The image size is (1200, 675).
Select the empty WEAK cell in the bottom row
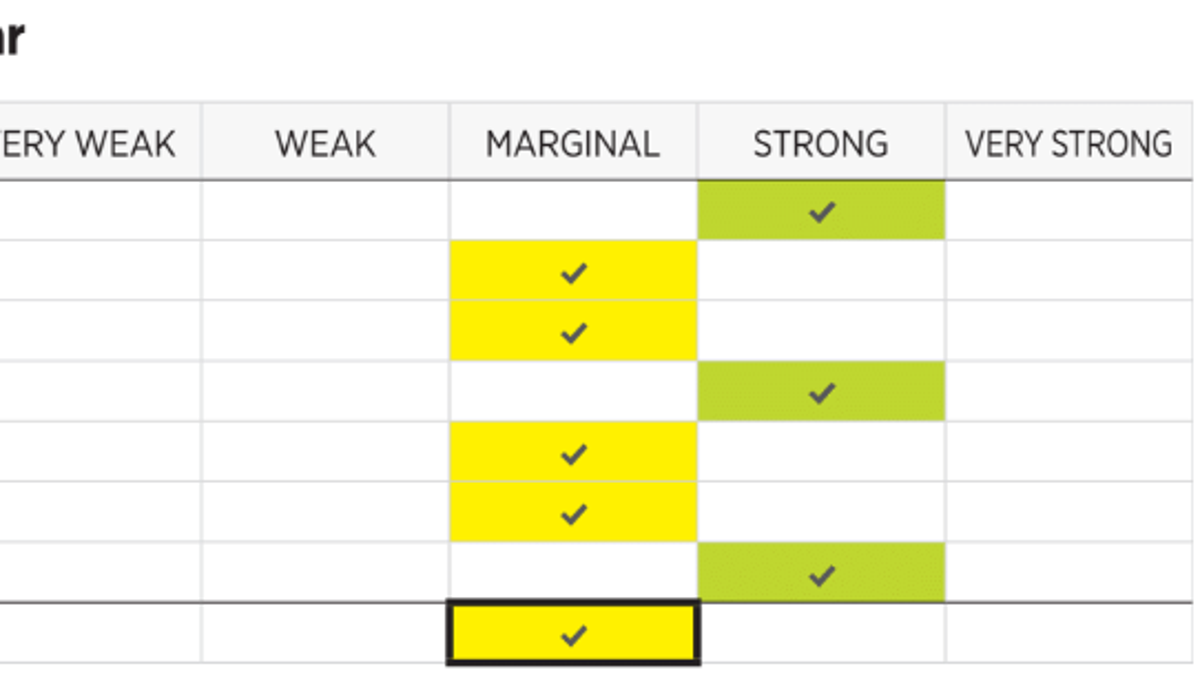click(326, 634)
